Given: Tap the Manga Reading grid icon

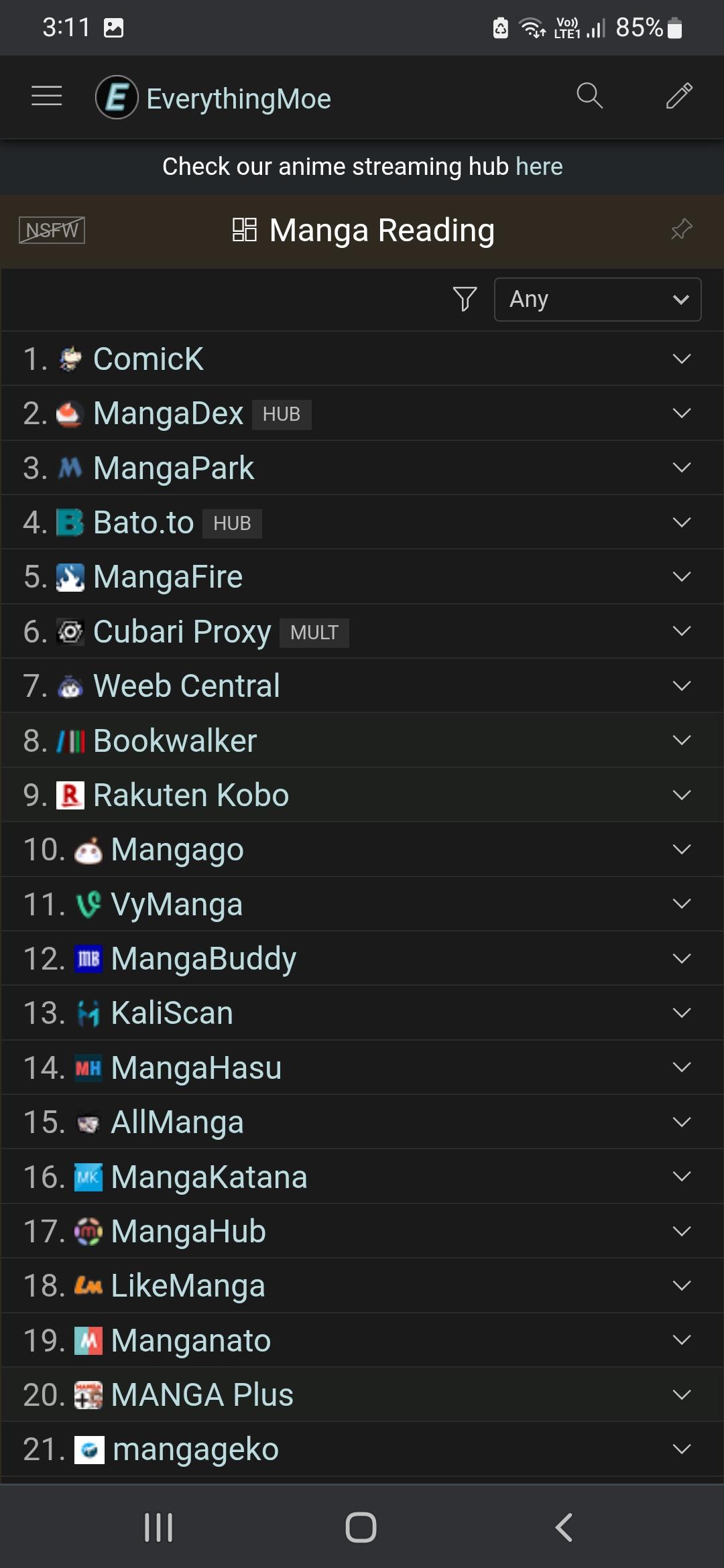Looking at the screenshot, I should (245, 230).
